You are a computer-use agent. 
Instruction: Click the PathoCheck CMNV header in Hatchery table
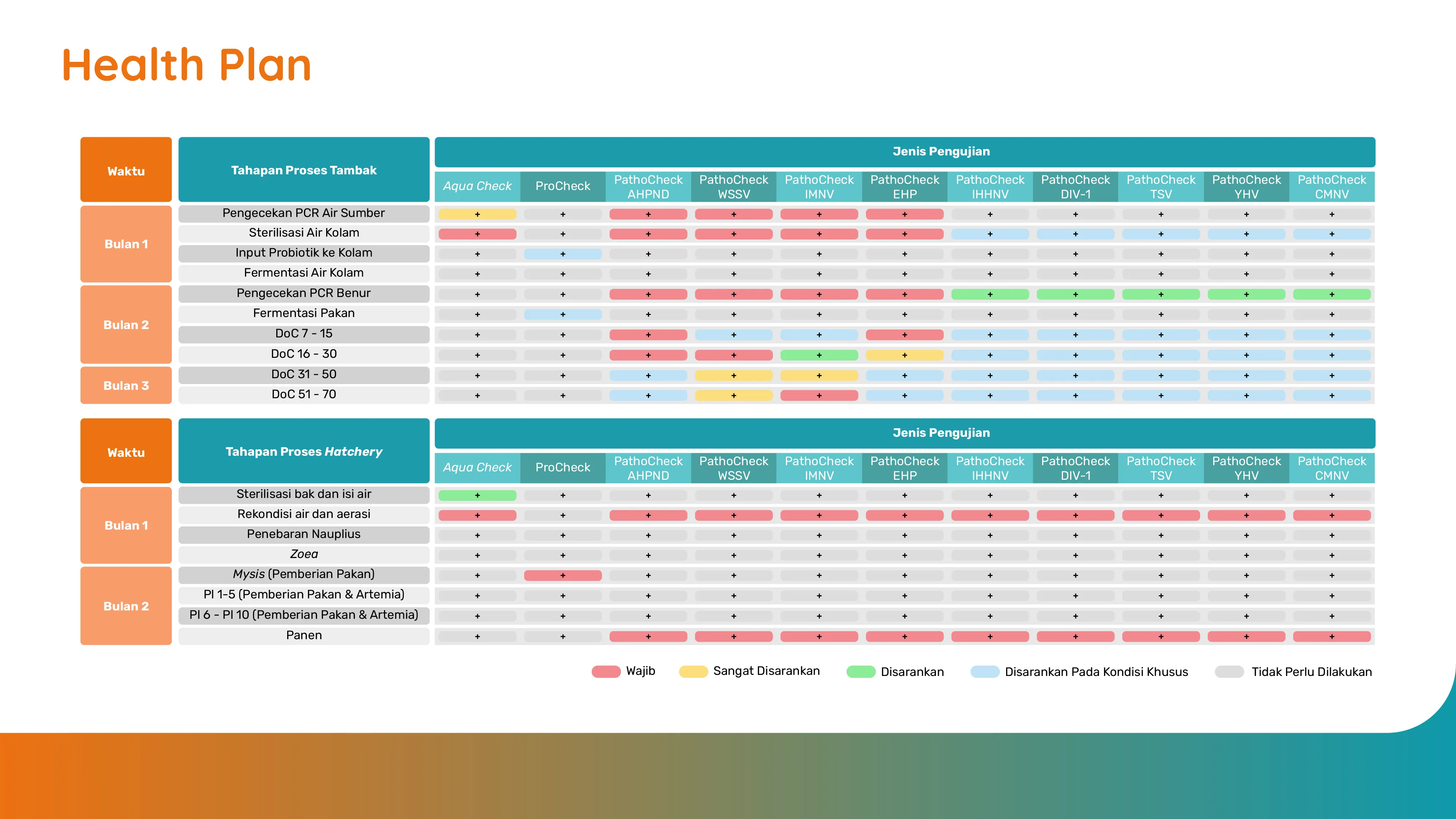pos(1332,468)
